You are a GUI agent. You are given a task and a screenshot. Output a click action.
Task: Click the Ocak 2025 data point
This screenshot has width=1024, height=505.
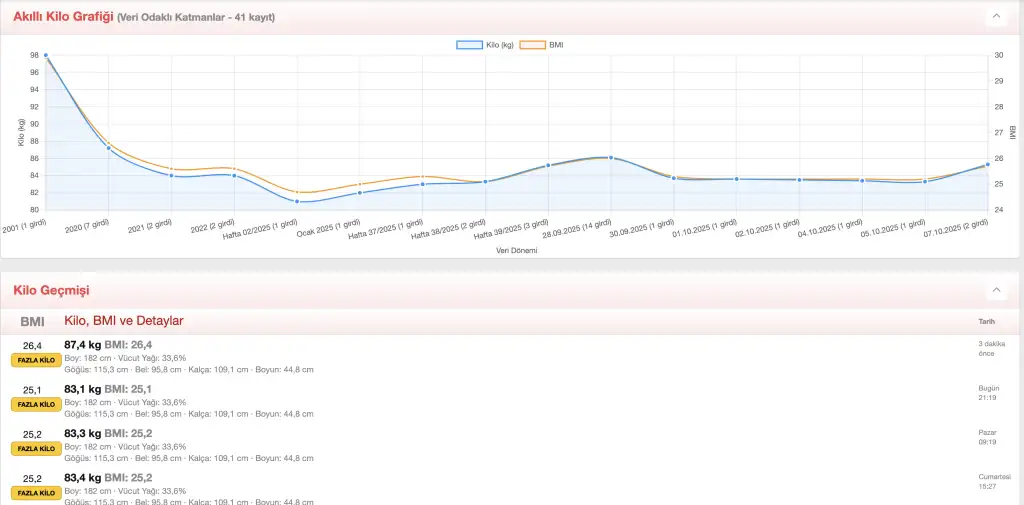(x=360, y=192)
